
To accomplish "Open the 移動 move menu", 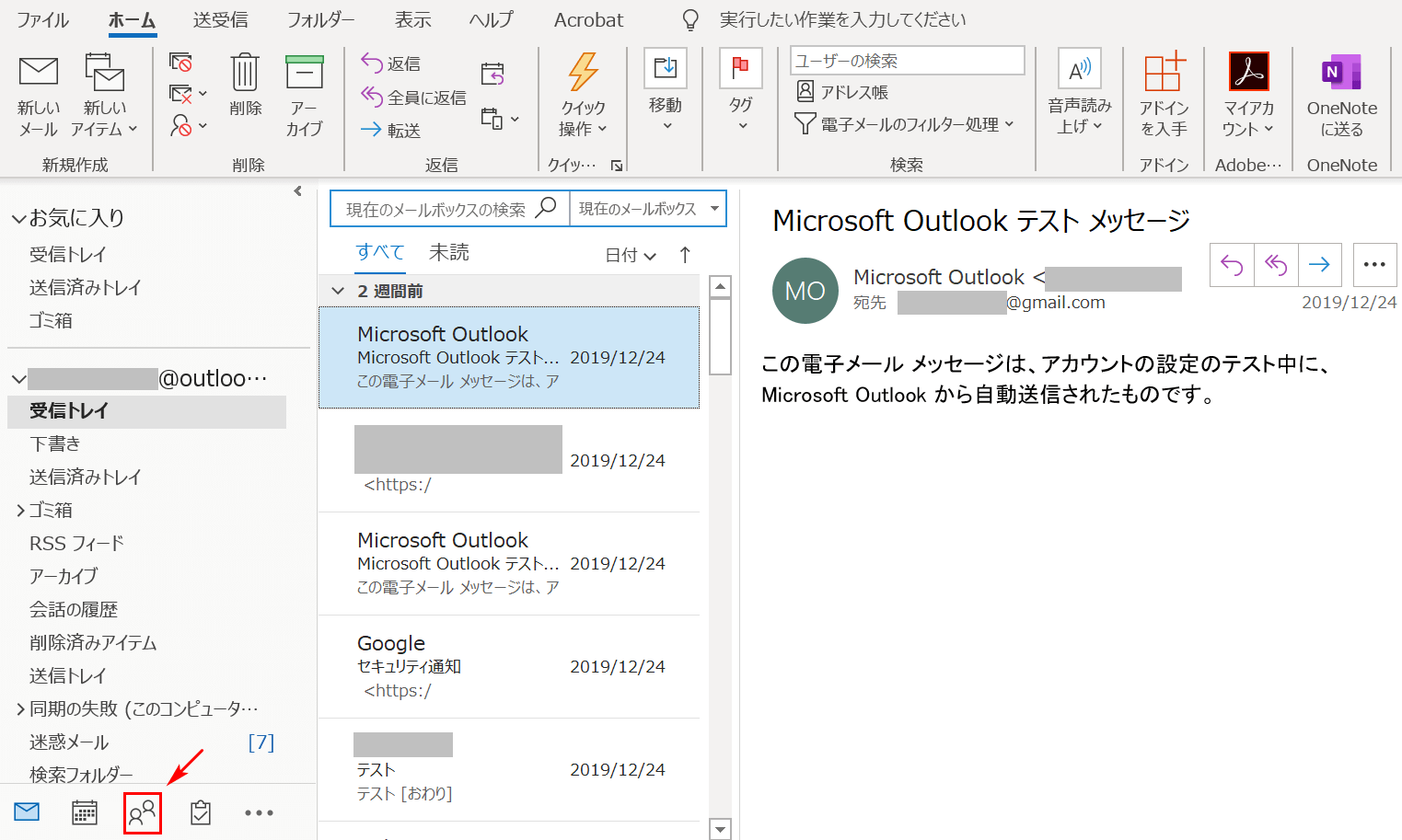I will 665,90.
